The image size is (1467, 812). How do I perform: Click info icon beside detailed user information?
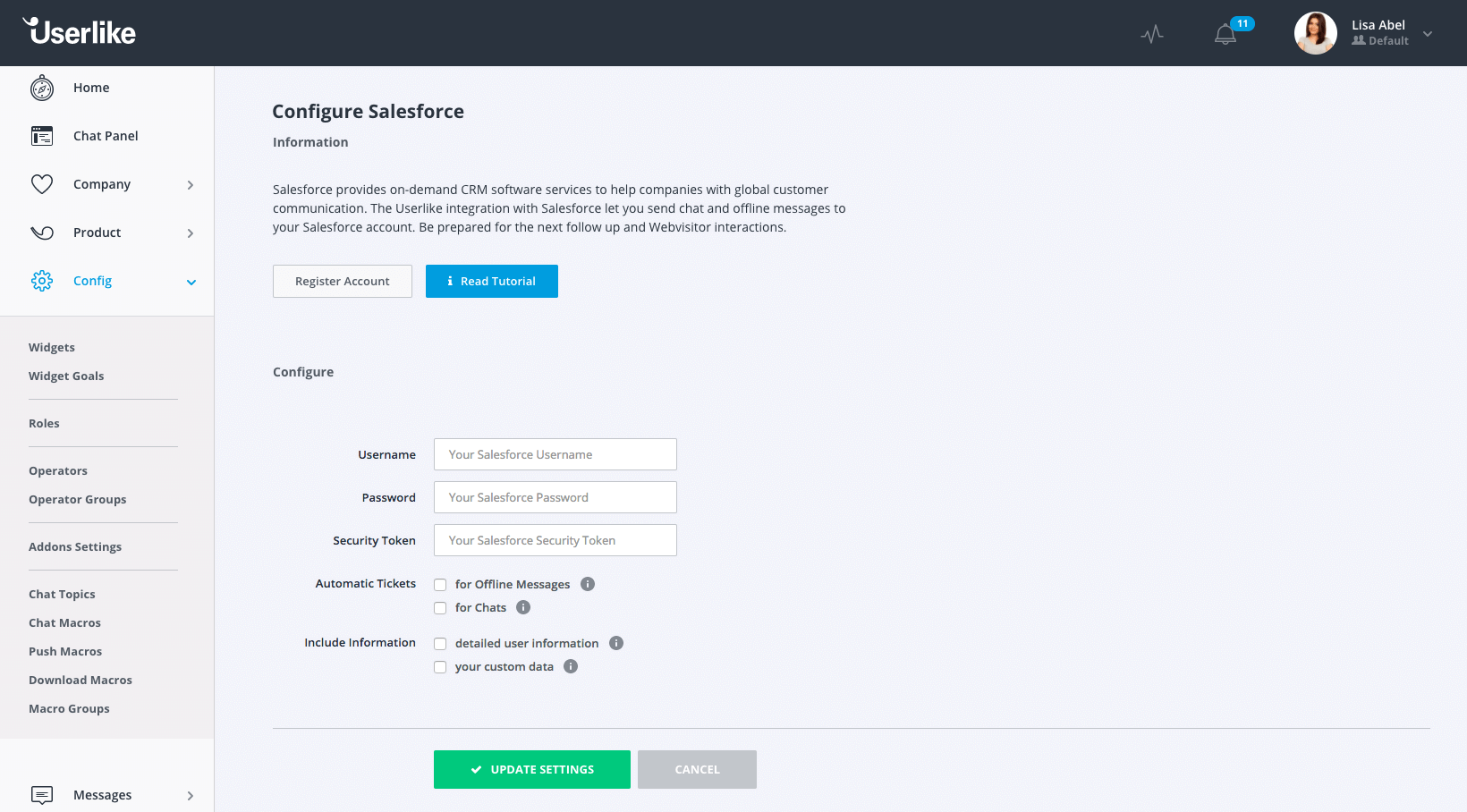(616, 643)
